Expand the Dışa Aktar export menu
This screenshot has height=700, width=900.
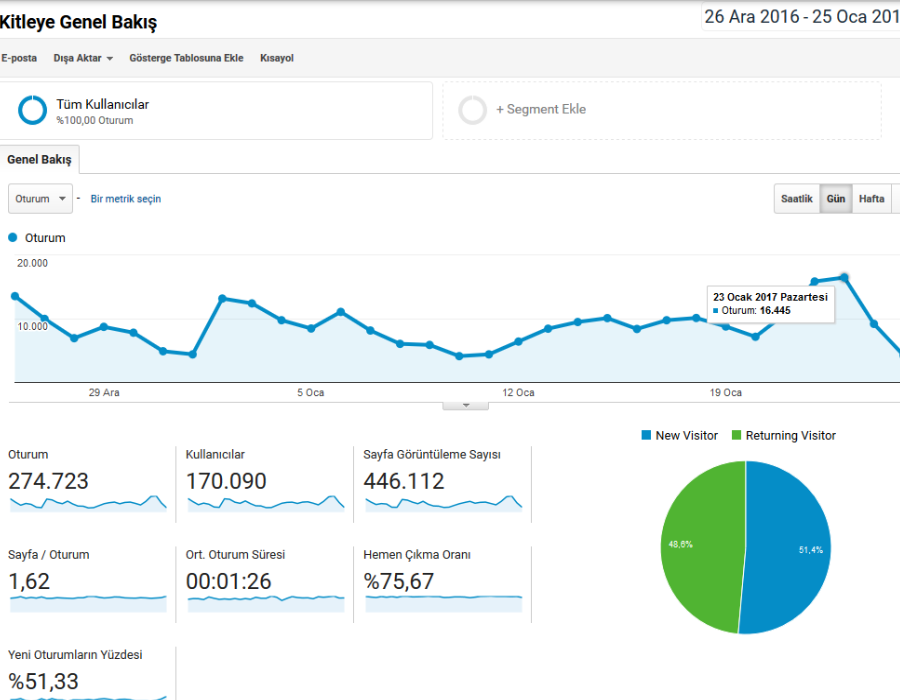[x=83, y=58]
